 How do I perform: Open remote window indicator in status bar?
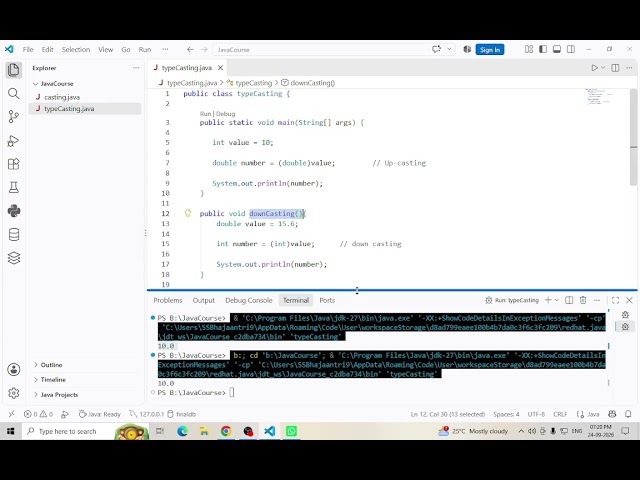pyautogui.click(x=11, y=414)
